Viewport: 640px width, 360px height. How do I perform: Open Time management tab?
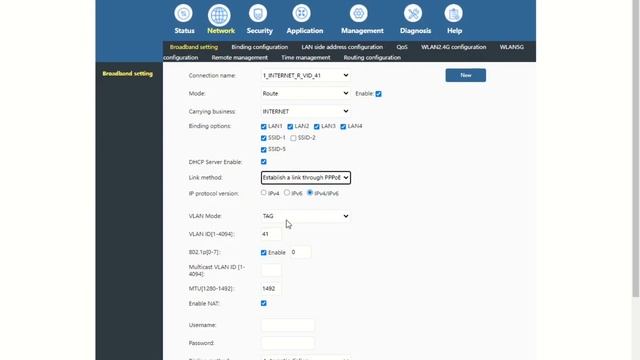coord(306,58)
